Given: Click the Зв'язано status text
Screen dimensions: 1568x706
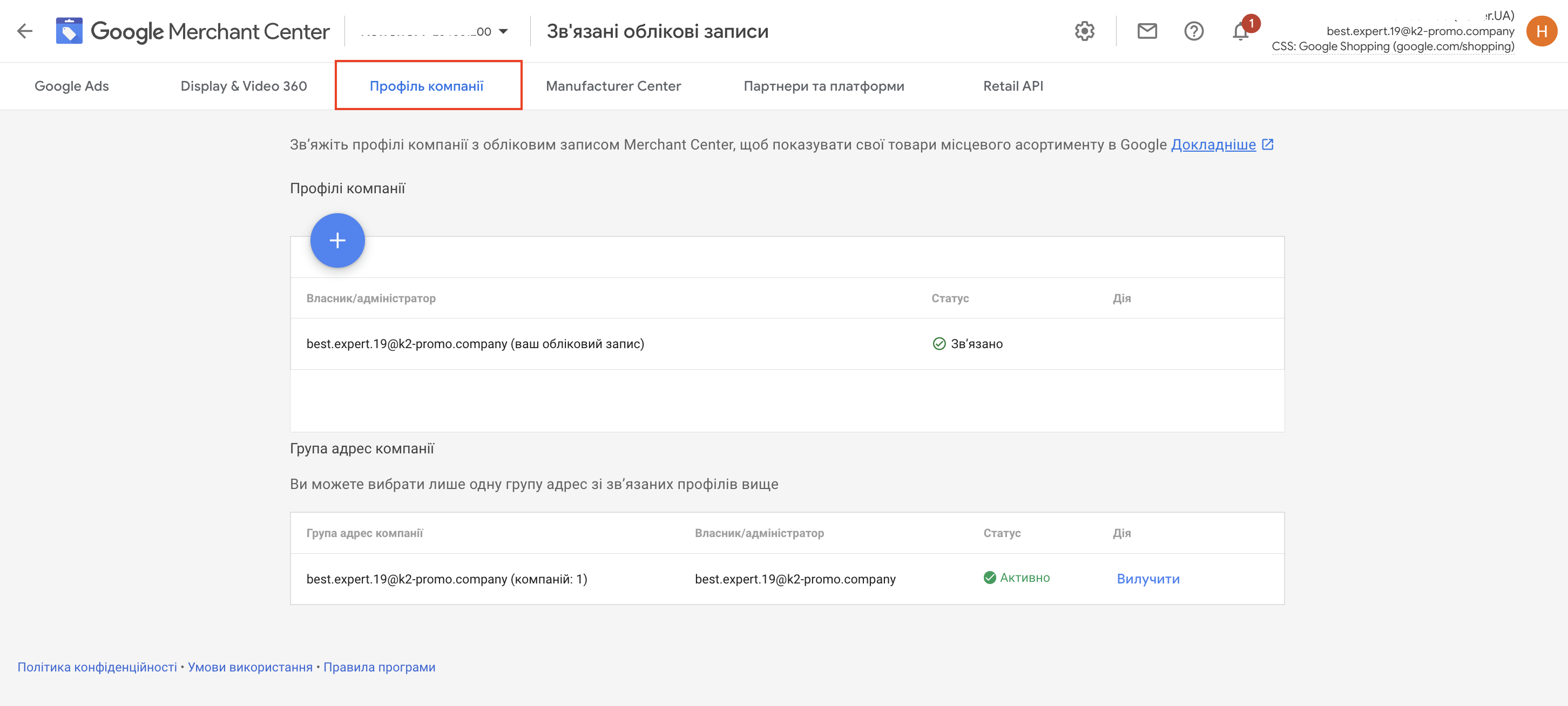Looking at the screenshot, I should (976, 344).
